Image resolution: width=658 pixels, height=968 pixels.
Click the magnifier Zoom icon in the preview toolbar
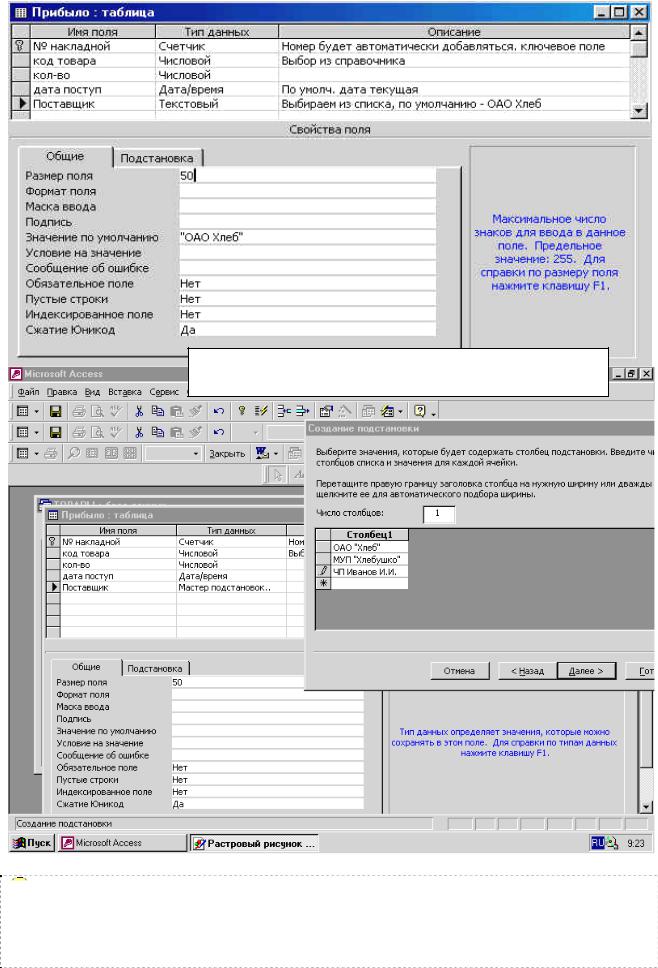click(73, 453)
